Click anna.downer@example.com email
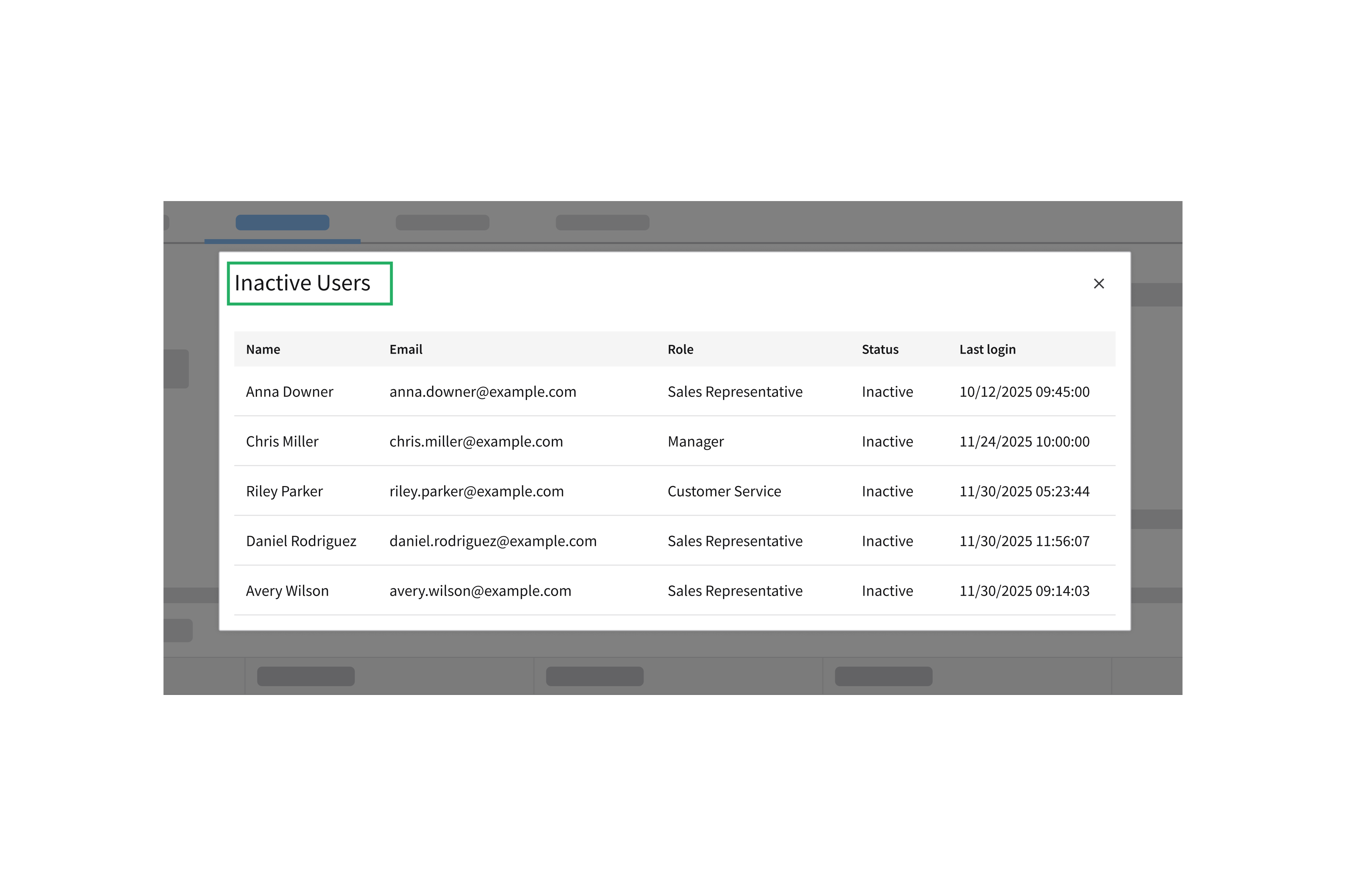 482,392
